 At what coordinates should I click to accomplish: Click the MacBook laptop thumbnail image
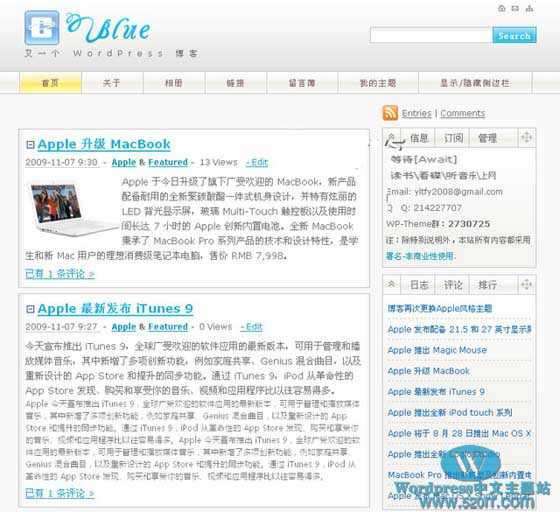73,210
